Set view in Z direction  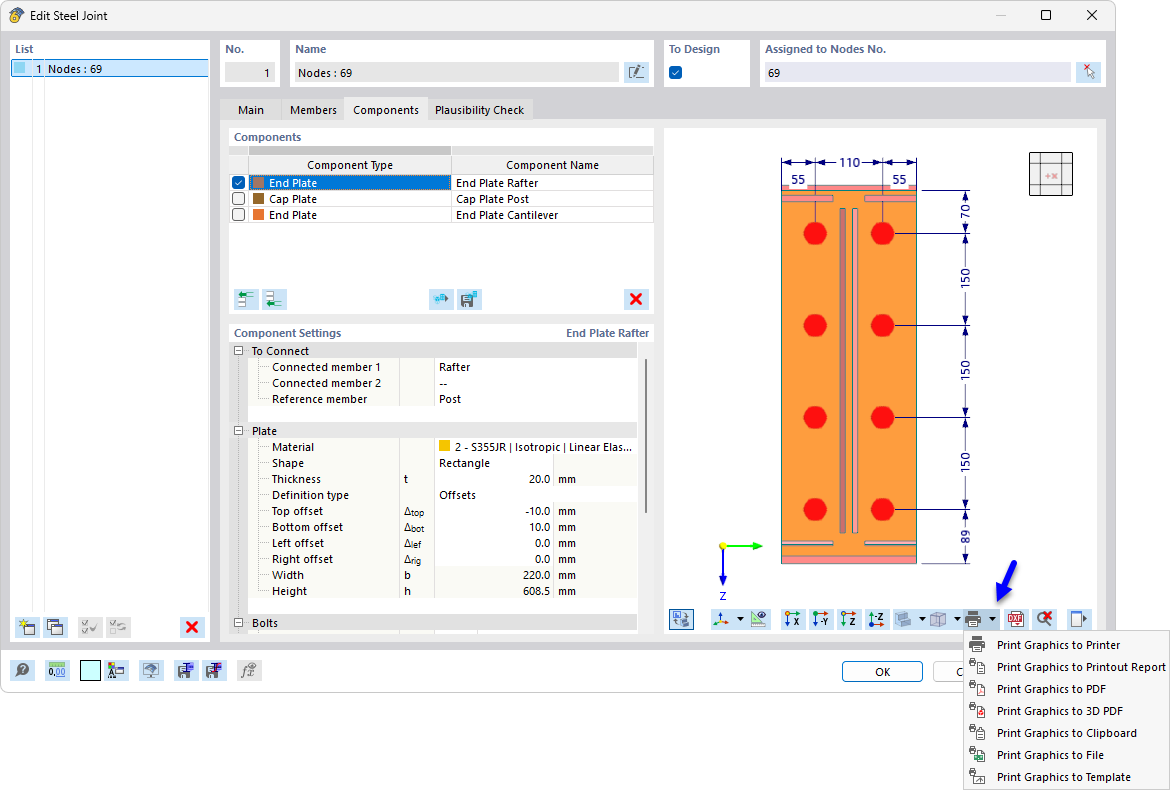(x=848, y=618)
